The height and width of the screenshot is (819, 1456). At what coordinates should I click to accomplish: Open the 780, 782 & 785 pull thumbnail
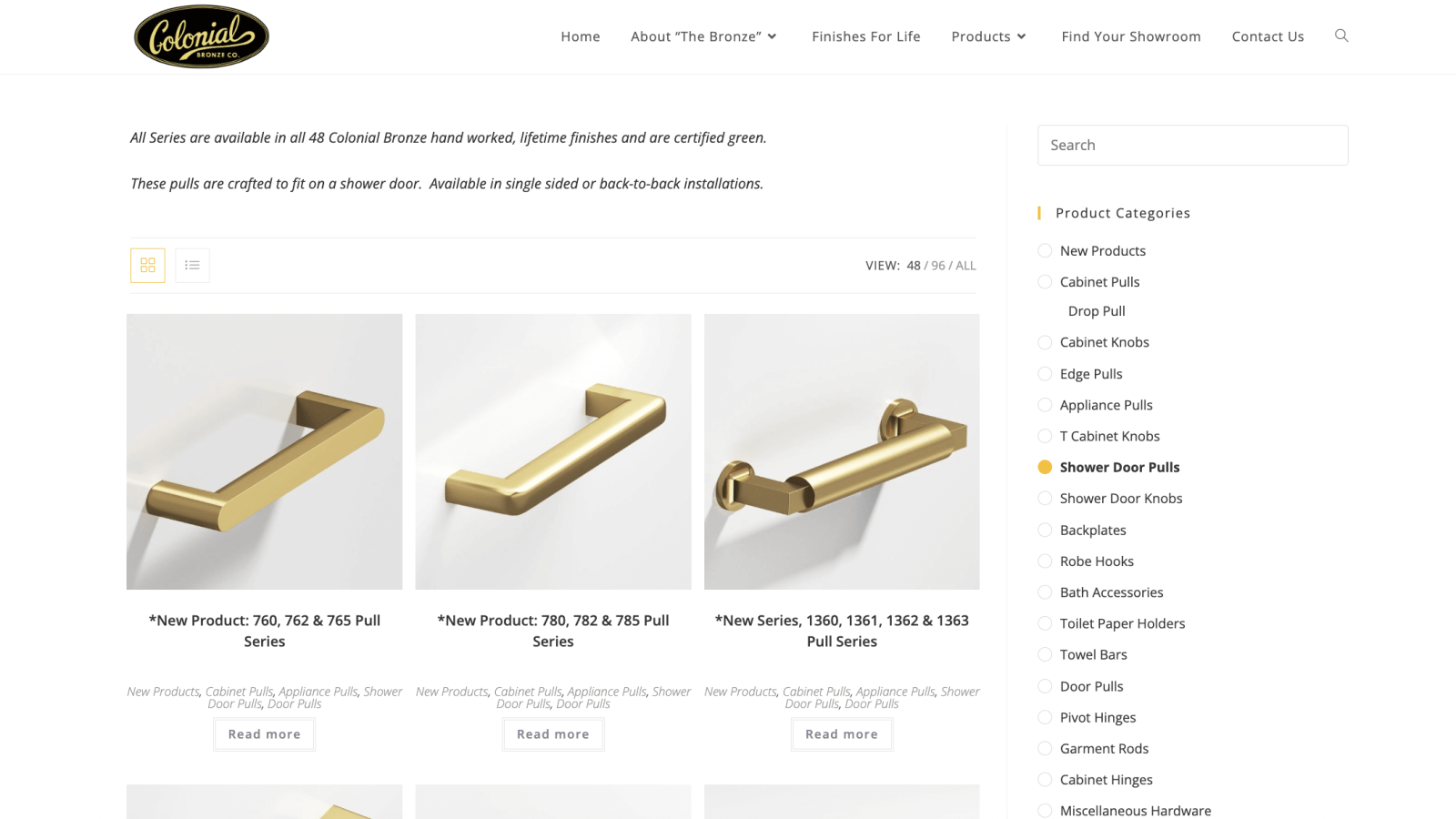click(x=553, y=451)
